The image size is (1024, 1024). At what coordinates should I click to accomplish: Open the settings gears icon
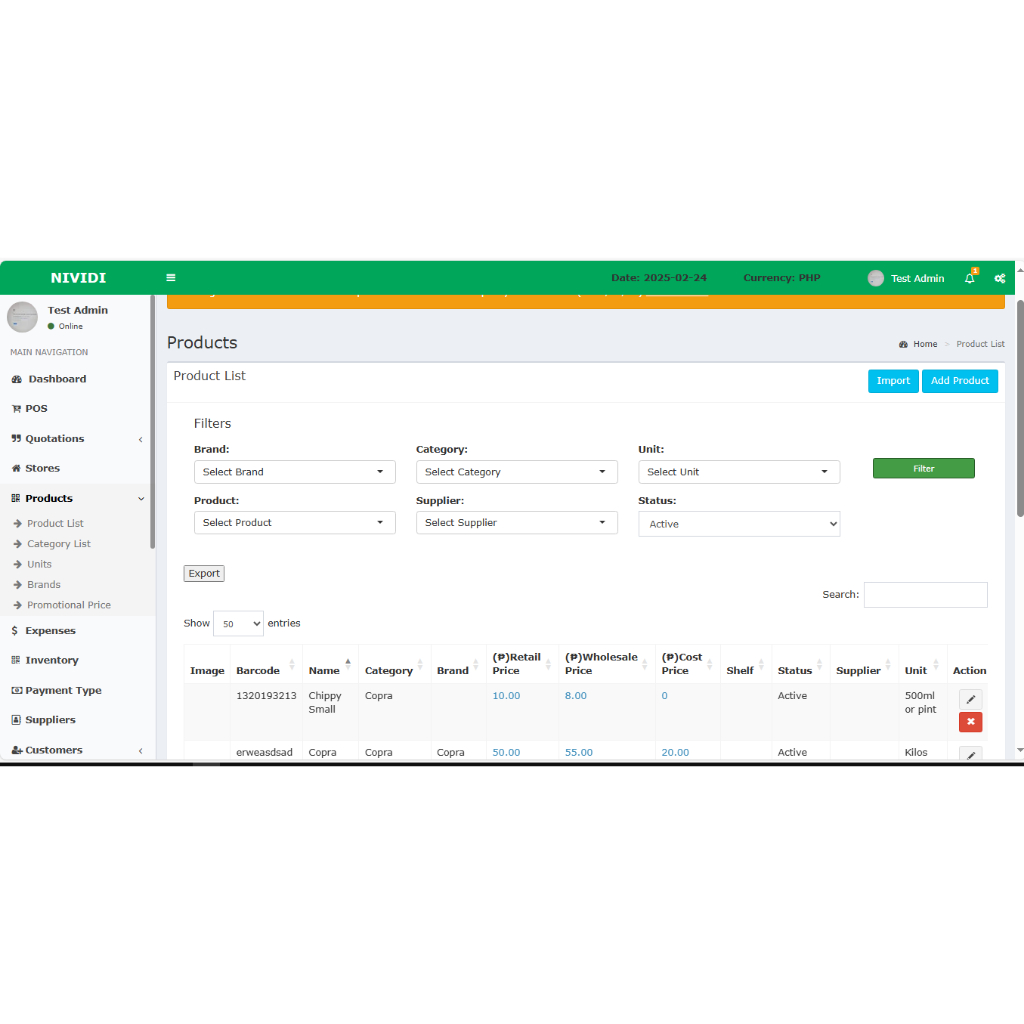click(999, 278)
